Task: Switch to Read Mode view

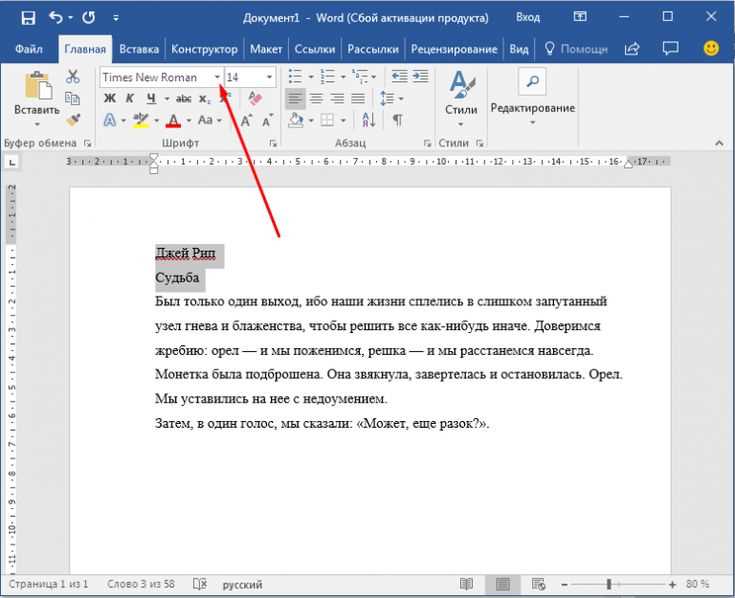Action: [466, 584]
